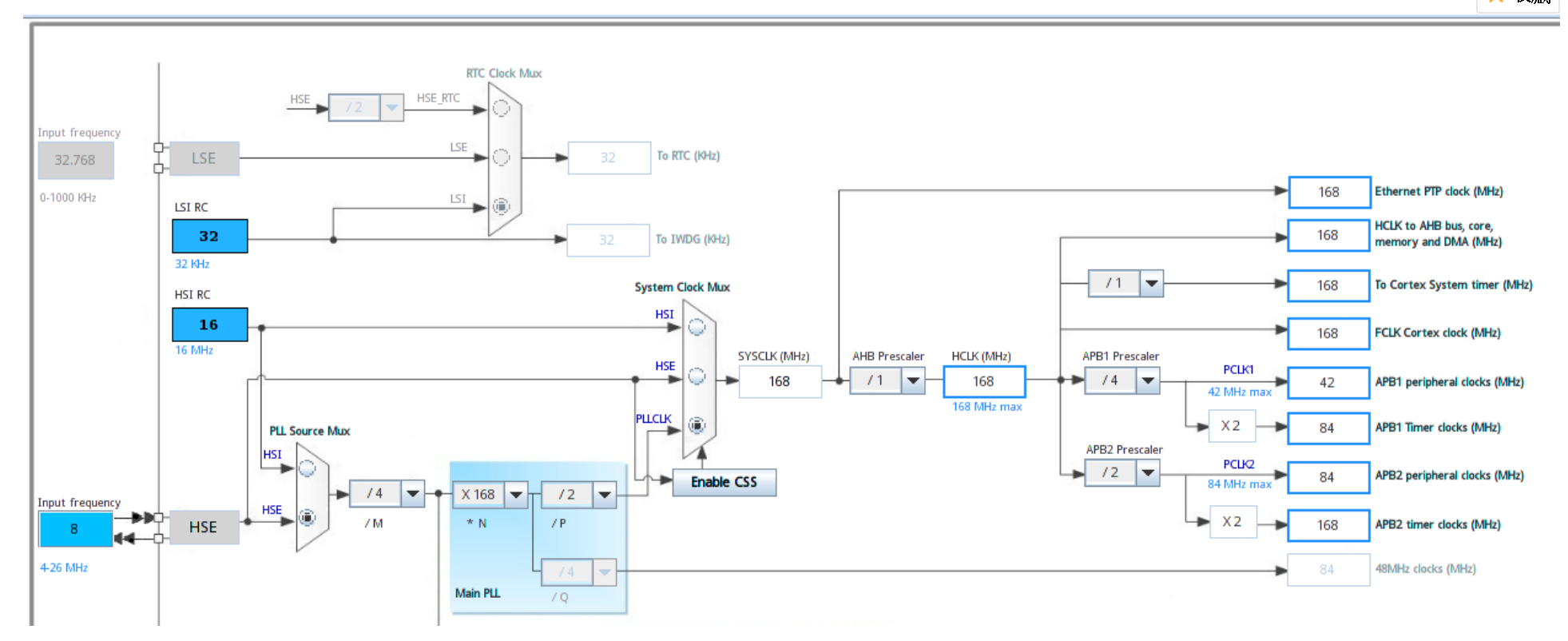Click the Main PLL label

(x=478, y=593)
